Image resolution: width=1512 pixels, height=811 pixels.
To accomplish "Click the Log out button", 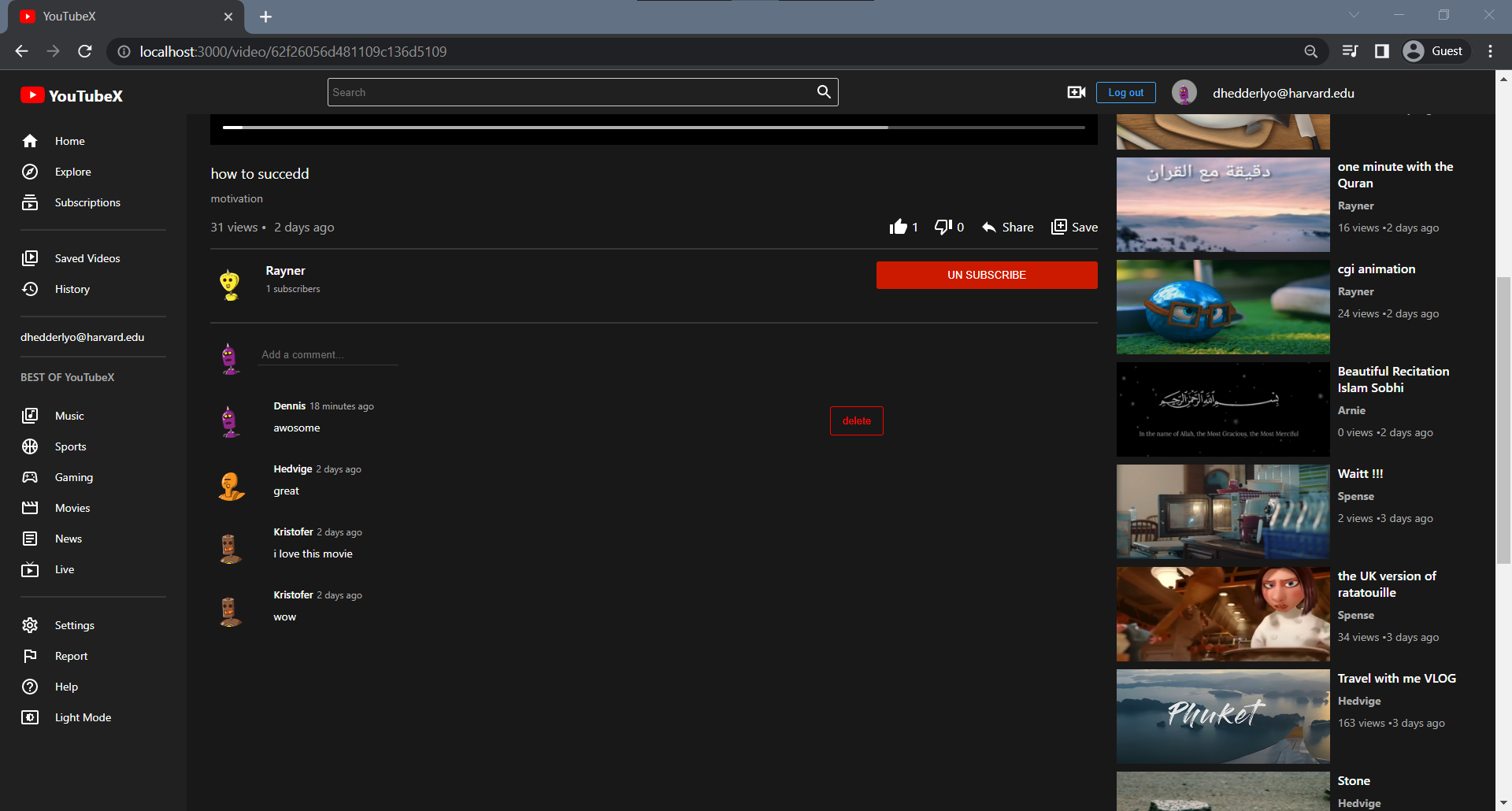I will 1126,92.
